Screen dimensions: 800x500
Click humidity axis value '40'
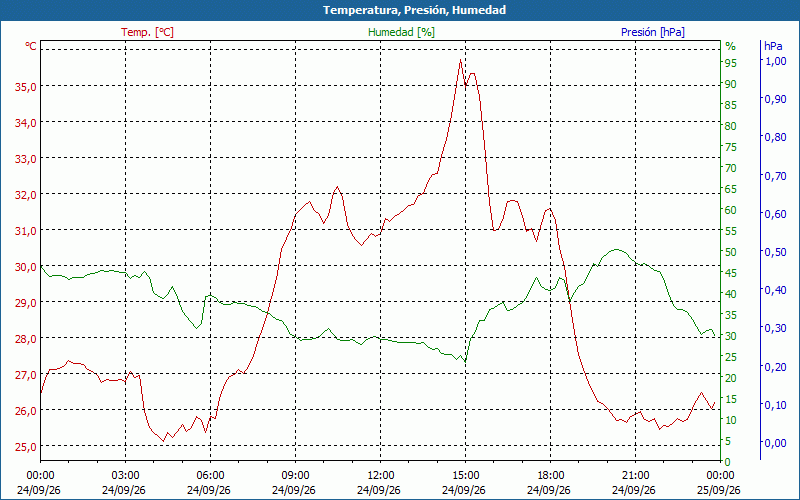click(x=731, y=294)
